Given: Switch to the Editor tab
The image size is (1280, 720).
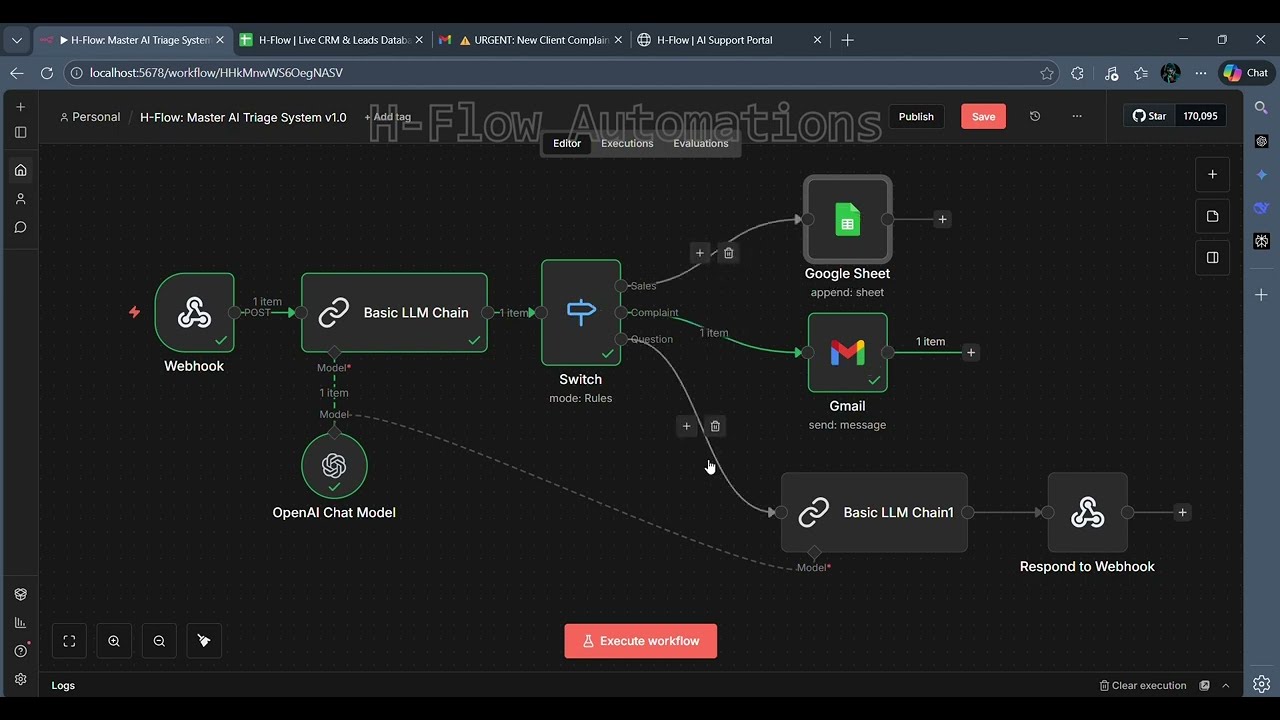Looking at the screenshot, I should pyautogui.click(x=567, y=143).
